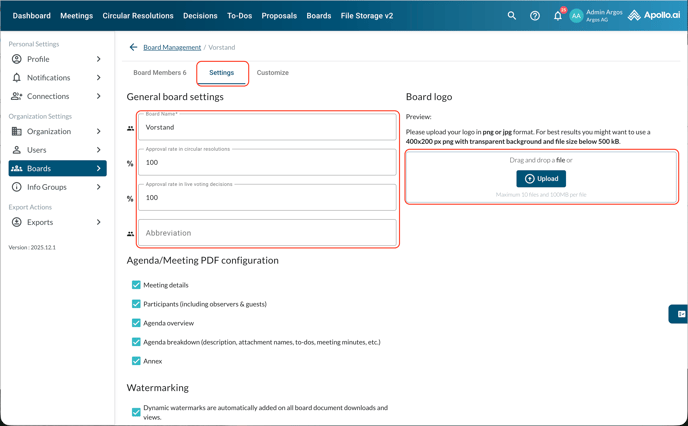688x426 pixels.
Task: Open the notifications bell icon
Action: click(x=558, y=16)
